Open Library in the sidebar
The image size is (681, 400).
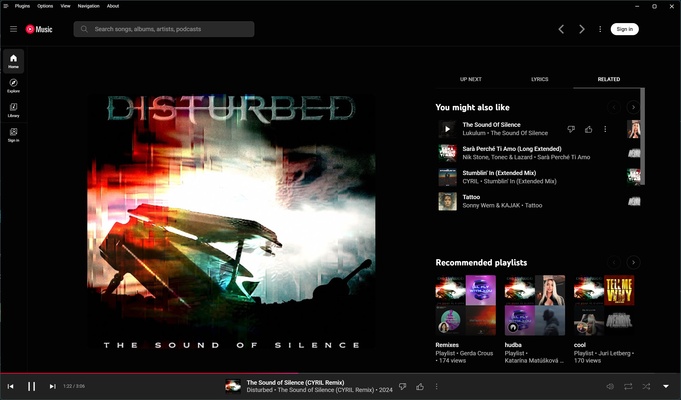(13, 110)
